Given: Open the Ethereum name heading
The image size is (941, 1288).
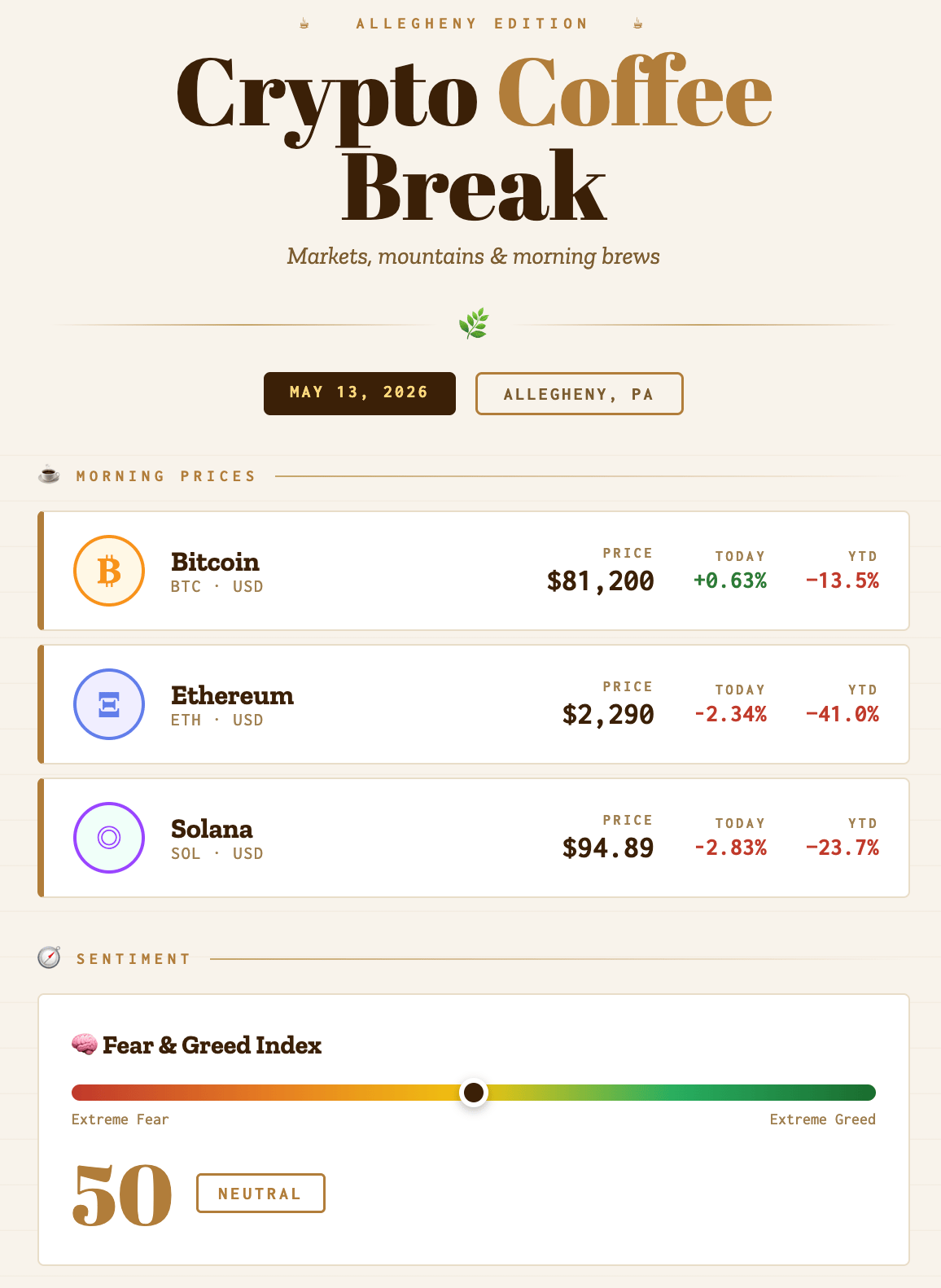Looking at the screenshot, I should [233, 695].
